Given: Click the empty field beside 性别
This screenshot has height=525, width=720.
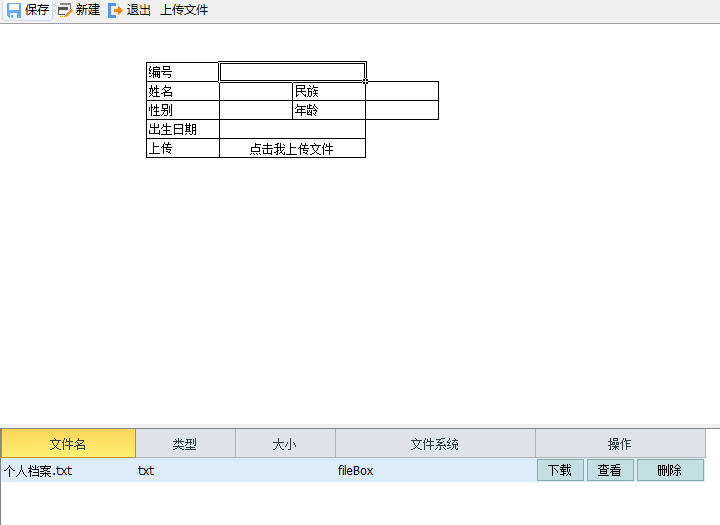Looking at the screenshot, I should click(256, 110).
